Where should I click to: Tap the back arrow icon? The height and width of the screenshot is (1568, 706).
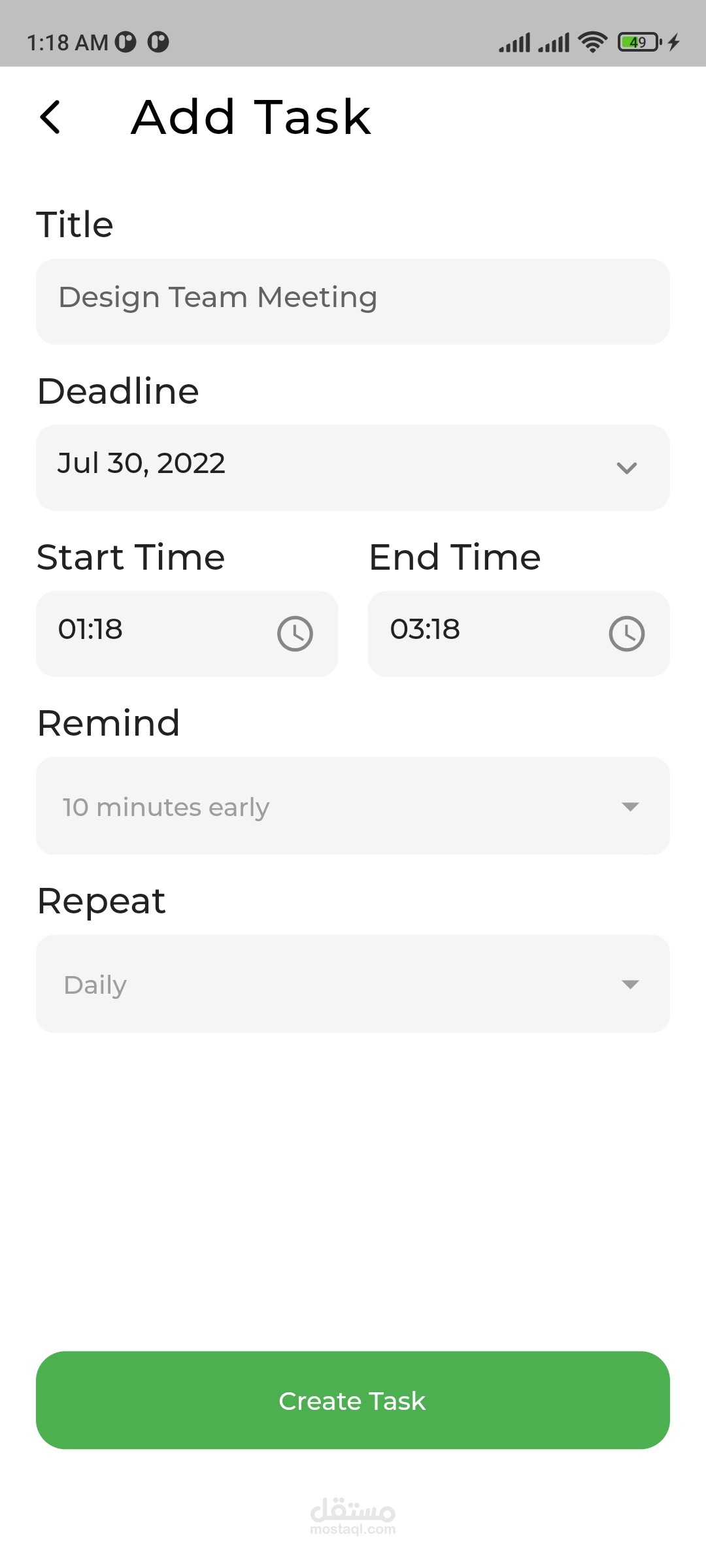pos(50,118)
